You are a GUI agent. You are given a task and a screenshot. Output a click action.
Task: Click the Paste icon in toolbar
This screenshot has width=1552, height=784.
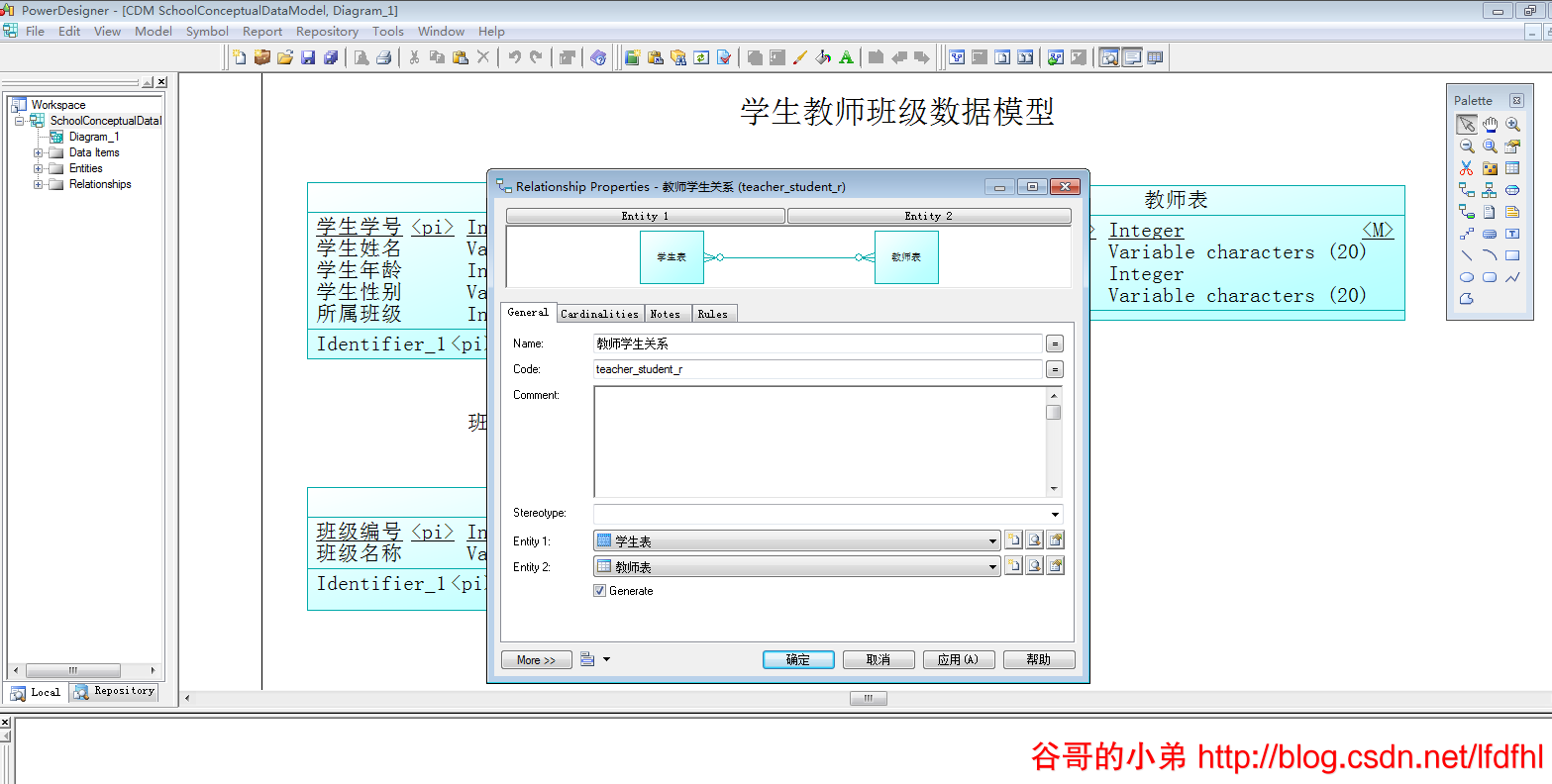pos(461,57)
